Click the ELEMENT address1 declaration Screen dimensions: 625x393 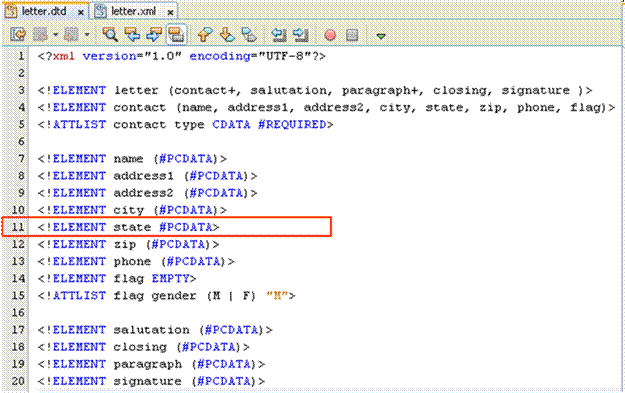147,176
